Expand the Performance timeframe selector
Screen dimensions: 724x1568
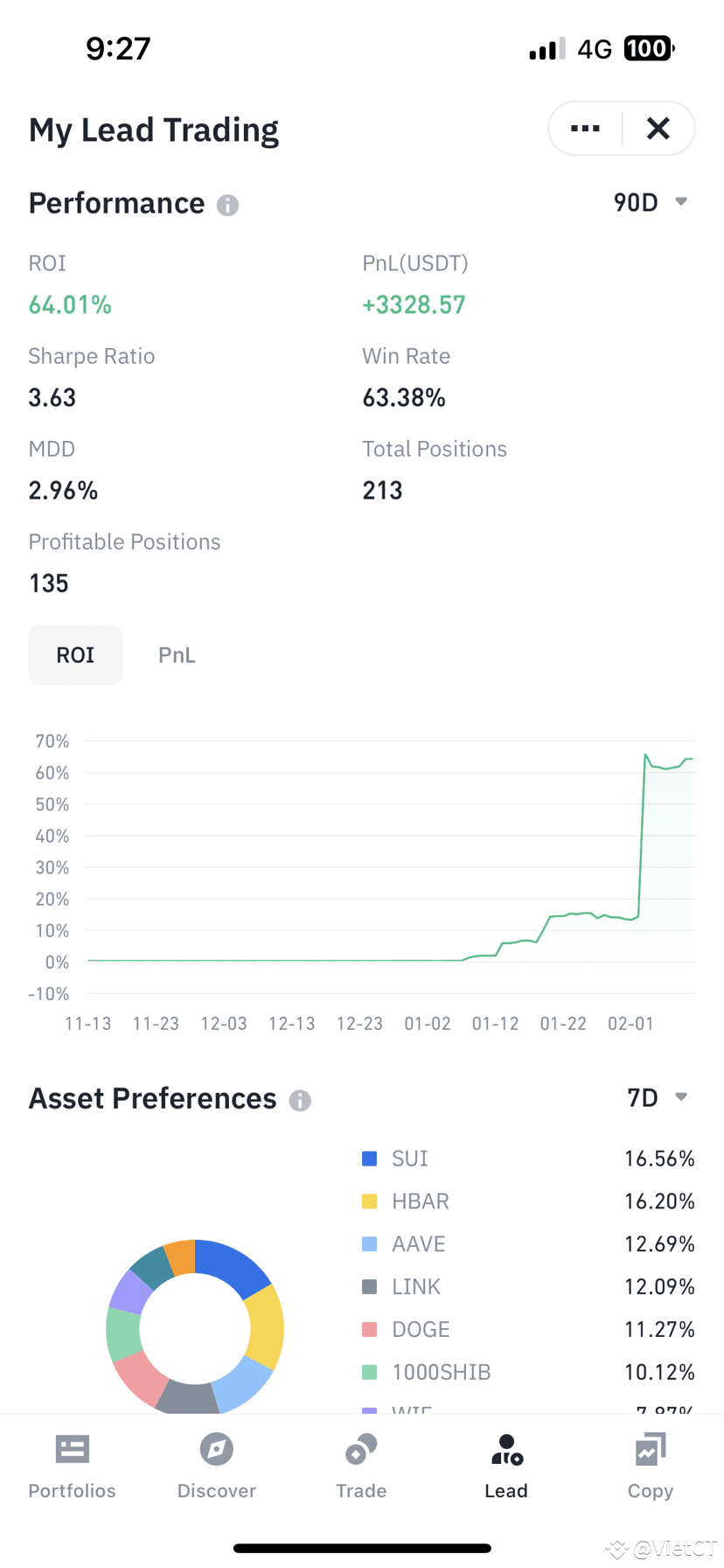(x=651, y=202)
